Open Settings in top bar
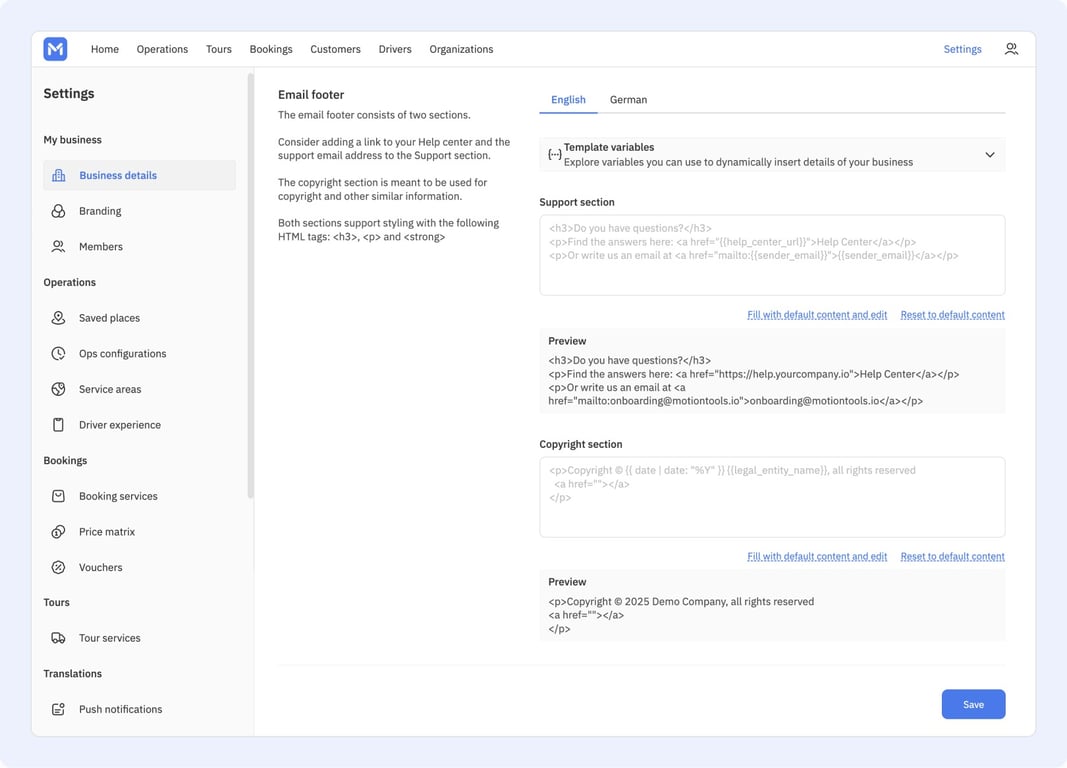1067x768 pixels. [962, 49]
